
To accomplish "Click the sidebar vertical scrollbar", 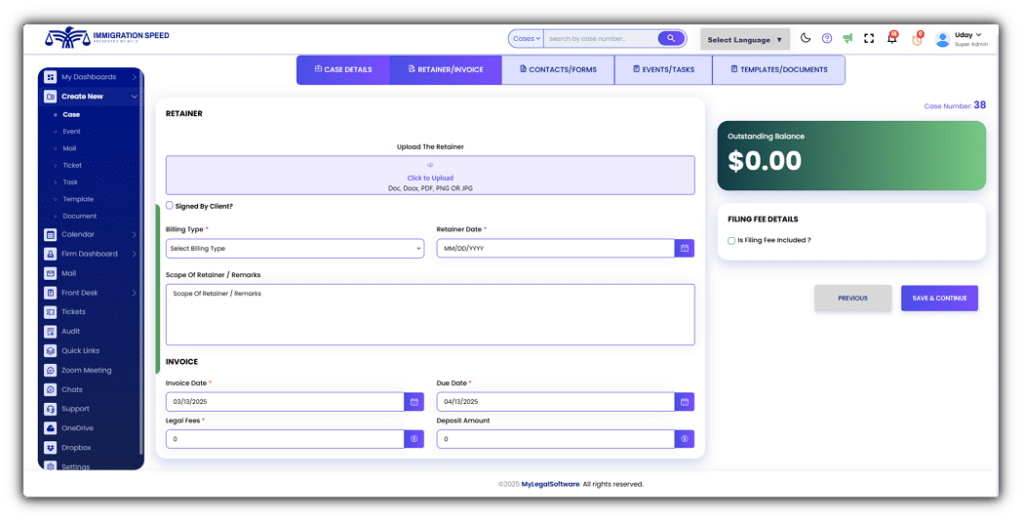I will point(141,268).
